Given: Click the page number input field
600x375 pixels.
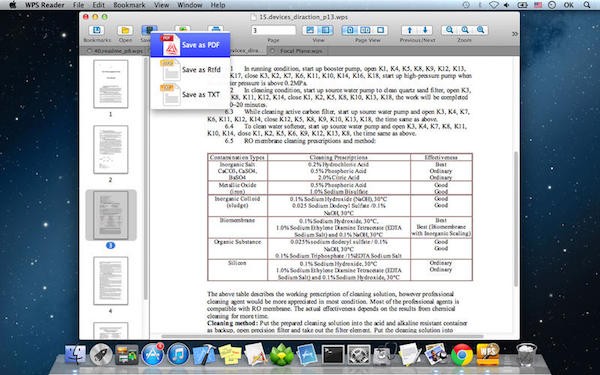Looking at the screenshot, I should click(273, 30).
